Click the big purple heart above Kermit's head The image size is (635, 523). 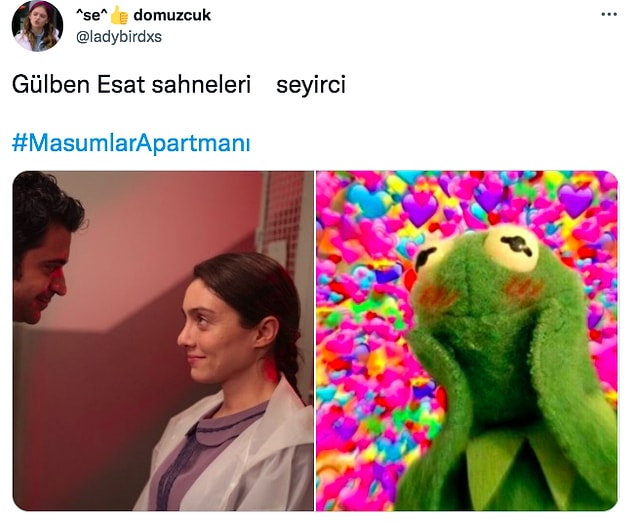[420, 207]
